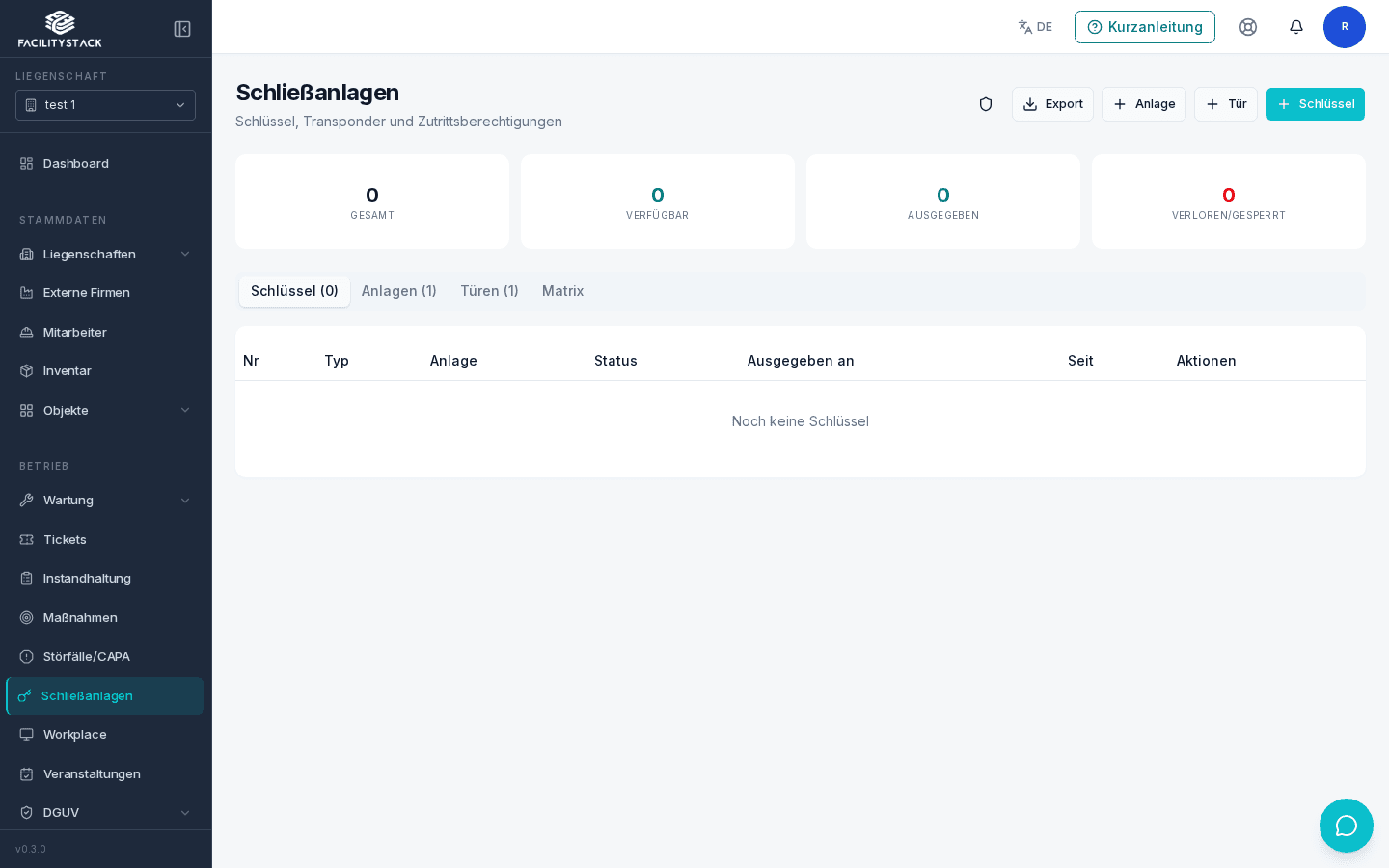Click the Verloren/Gesperrt stat card

click(x=1229, y=202)
